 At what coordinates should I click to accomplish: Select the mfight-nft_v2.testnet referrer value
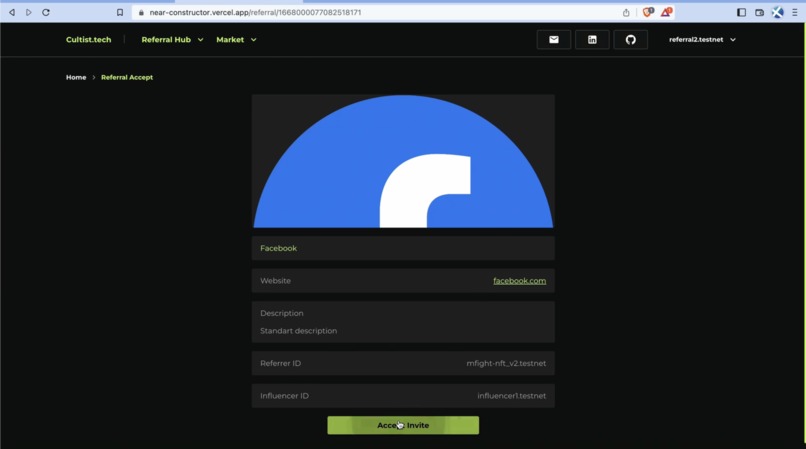(x=506, y=363)
